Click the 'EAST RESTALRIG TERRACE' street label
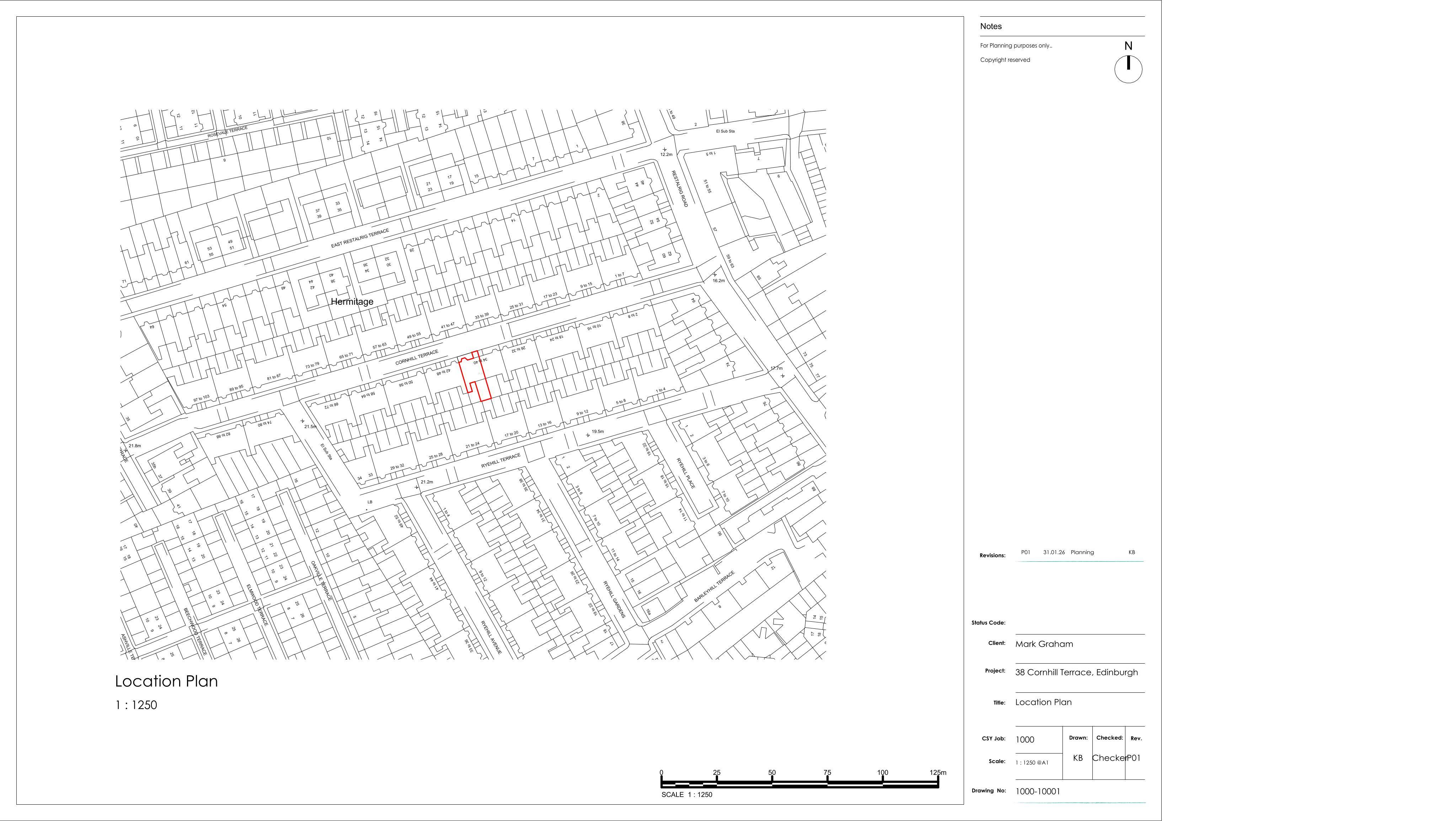Viewport: 1456px width, 821px height. [360, 238]
